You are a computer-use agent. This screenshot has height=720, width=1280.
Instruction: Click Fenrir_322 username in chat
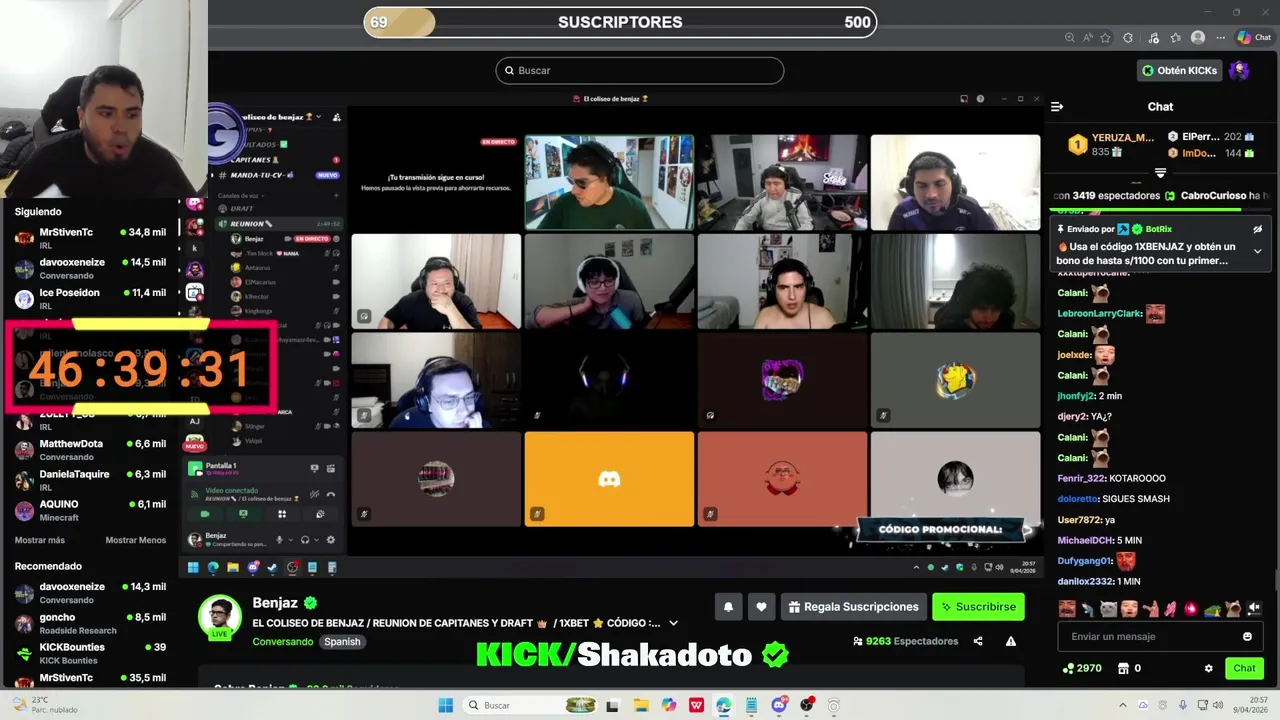[x=1080, y=478]
